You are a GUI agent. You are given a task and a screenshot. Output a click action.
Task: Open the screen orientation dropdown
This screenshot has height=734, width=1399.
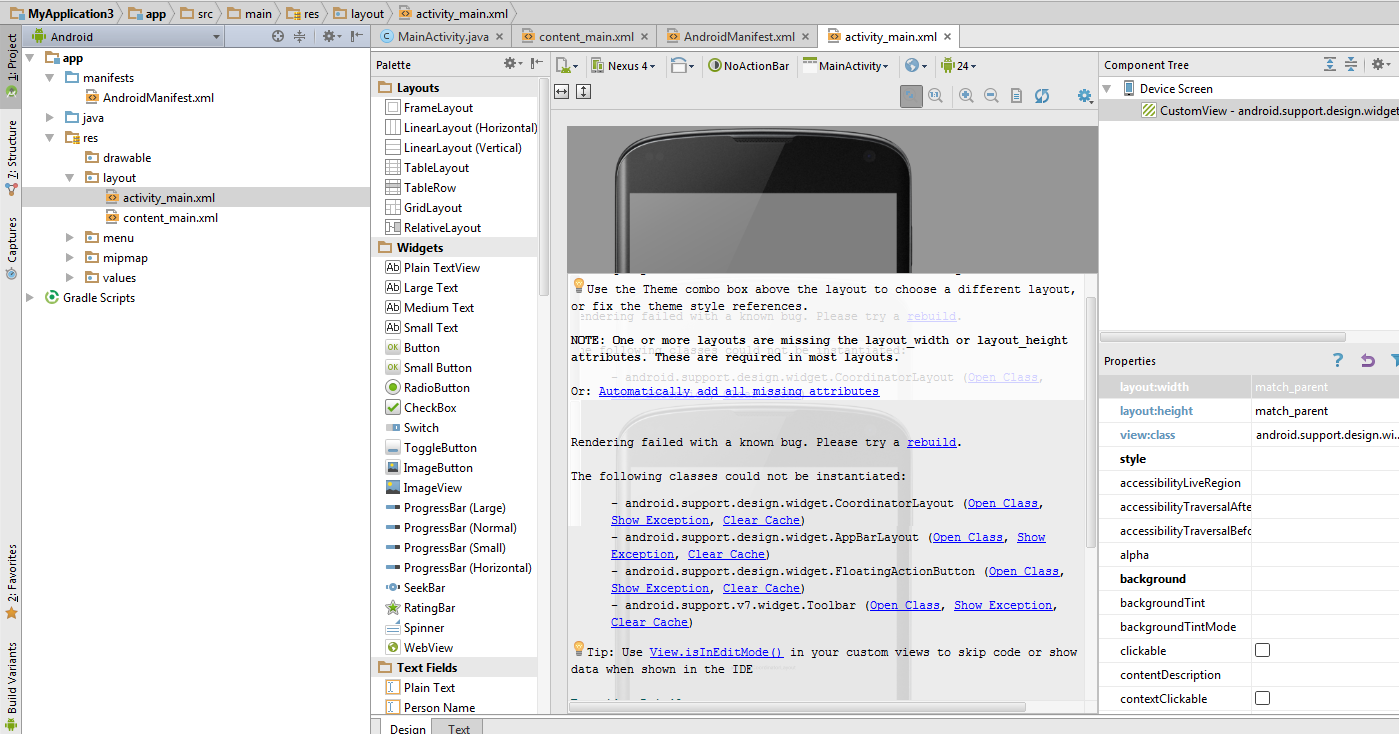(683, 66)
